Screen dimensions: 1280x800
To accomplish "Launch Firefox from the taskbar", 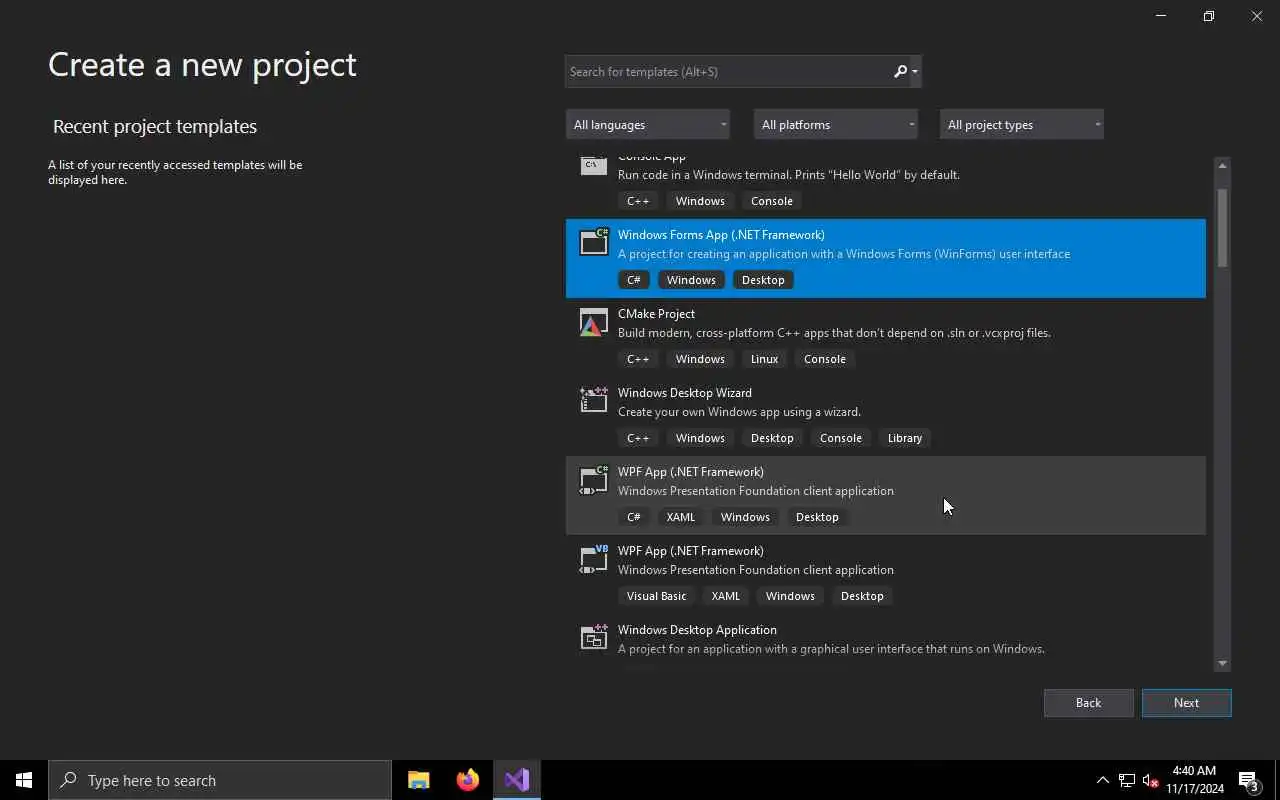I will (x=468, y=780).
